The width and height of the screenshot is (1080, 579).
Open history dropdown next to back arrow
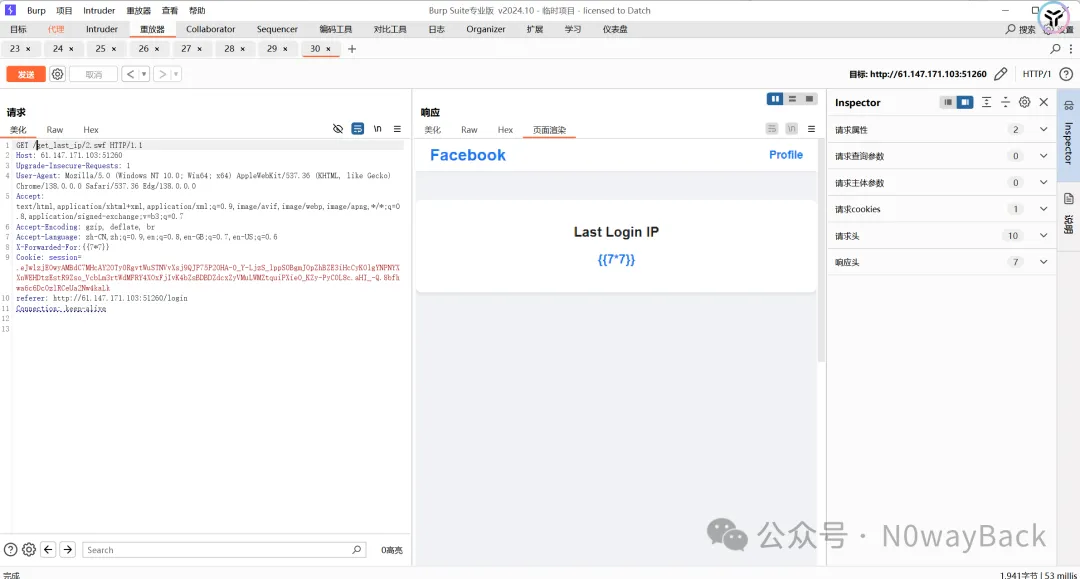[144, 74]
